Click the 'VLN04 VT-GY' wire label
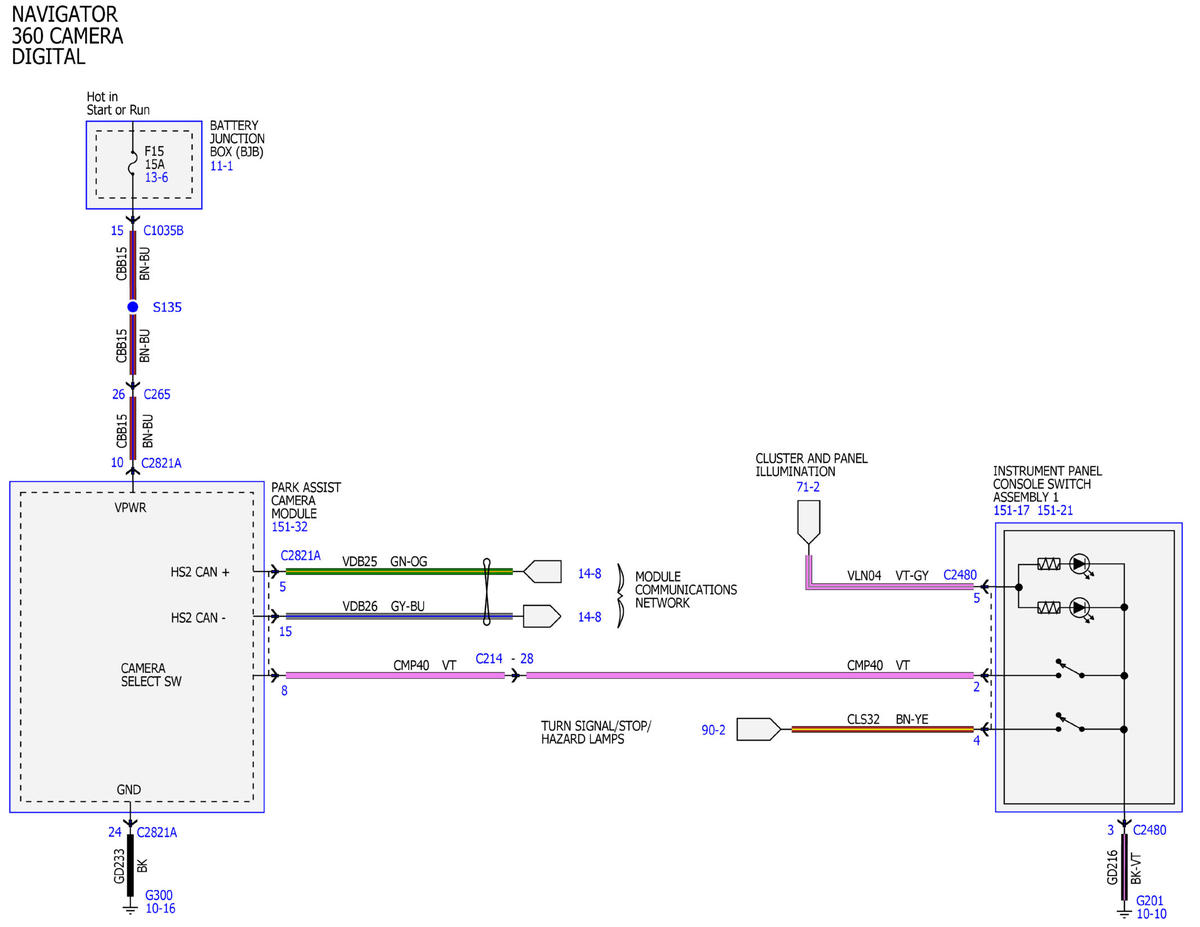Viewport: 1200px width, 927px height. [x=888, y=575]
